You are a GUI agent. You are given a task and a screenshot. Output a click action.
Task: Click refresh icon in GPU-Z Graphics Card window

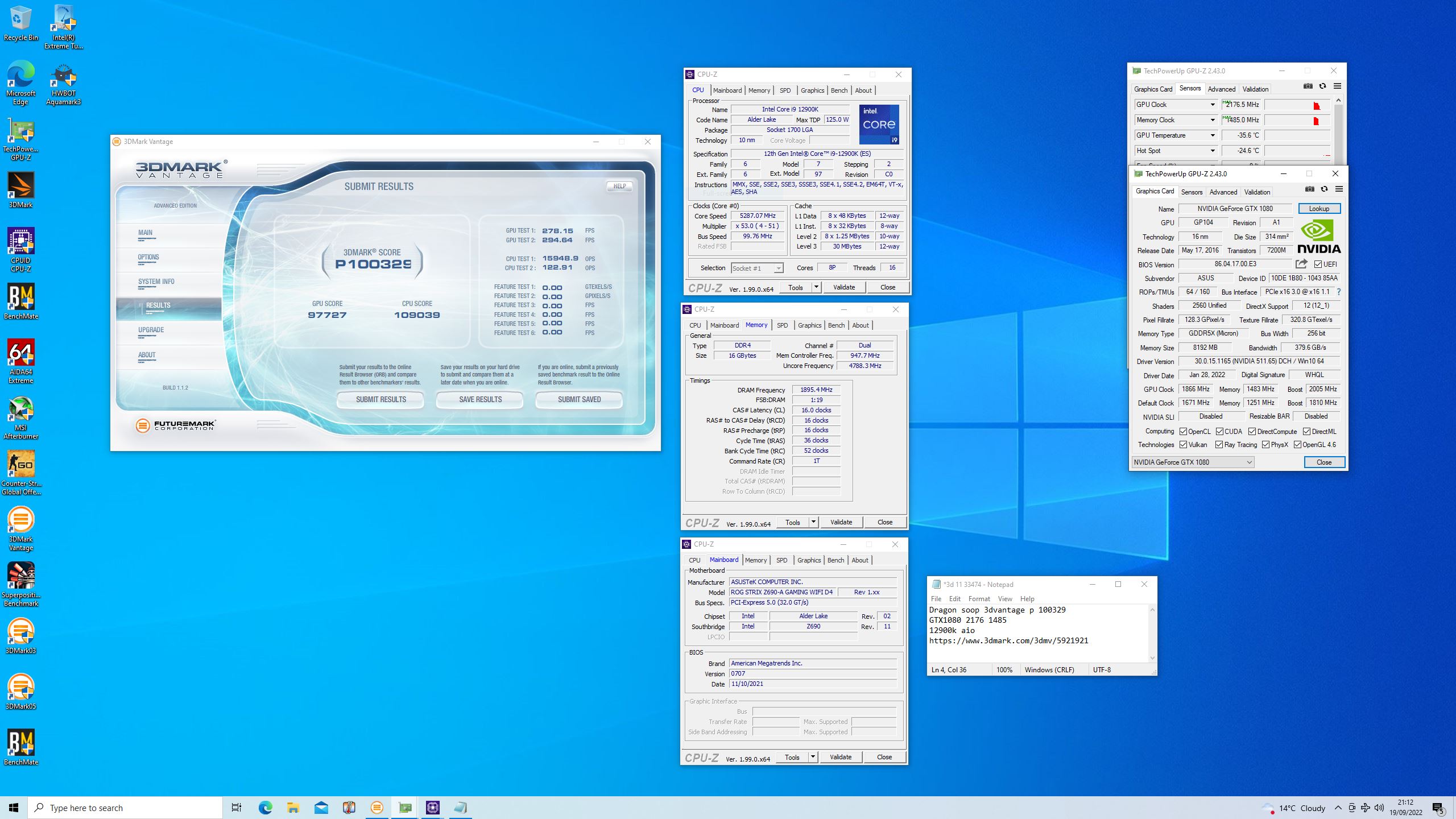point(1325,189)
